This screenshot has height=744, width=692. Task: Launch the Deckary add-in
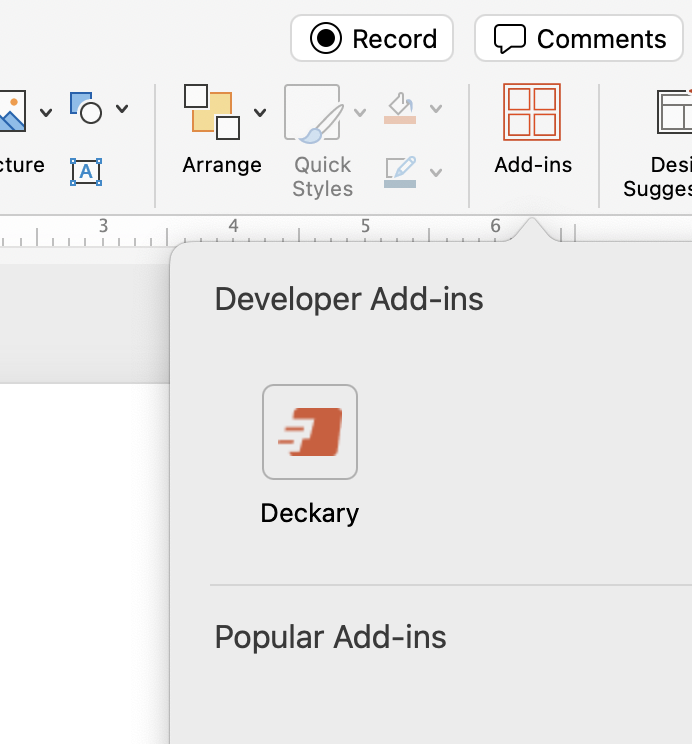click(310, 432)
